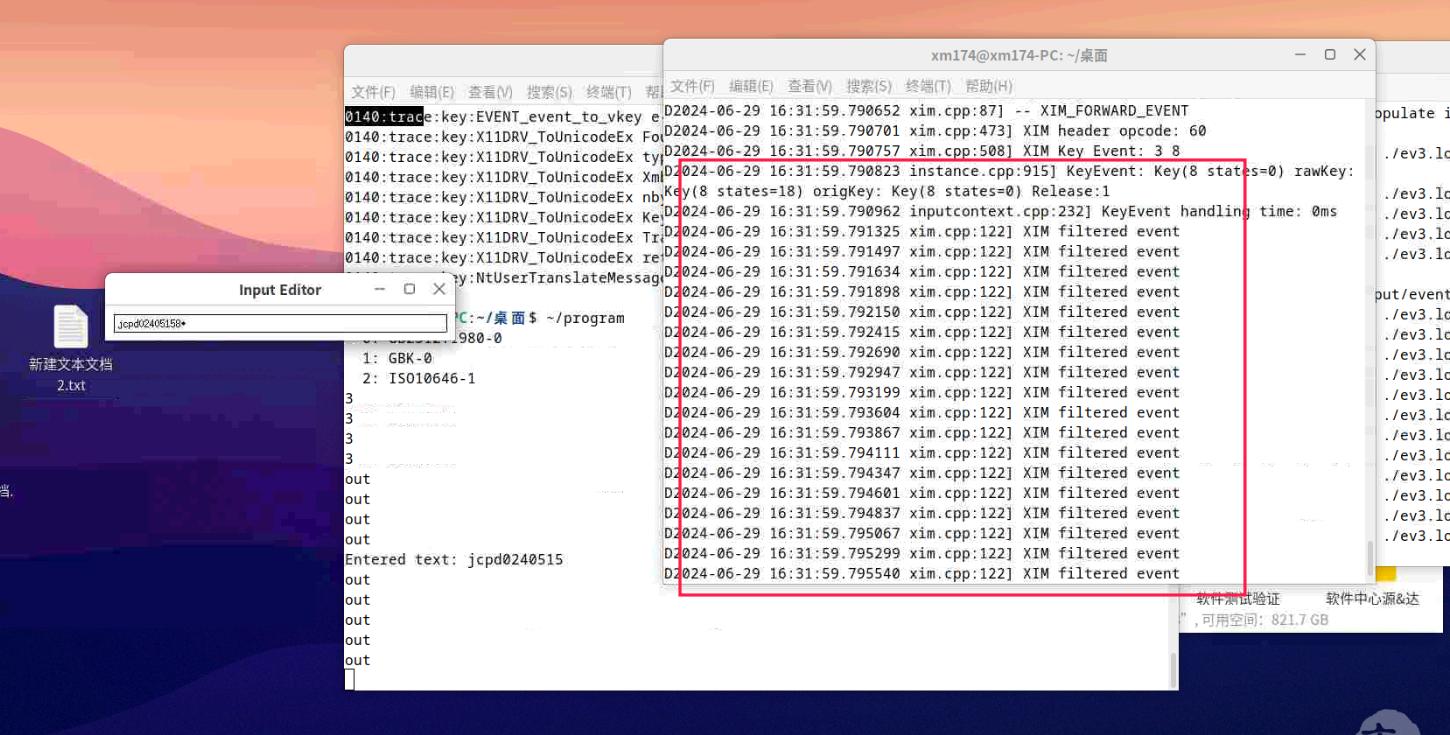Click the '~/program' command in back terminal
1450x735 pixels.
tap(584, 318)
